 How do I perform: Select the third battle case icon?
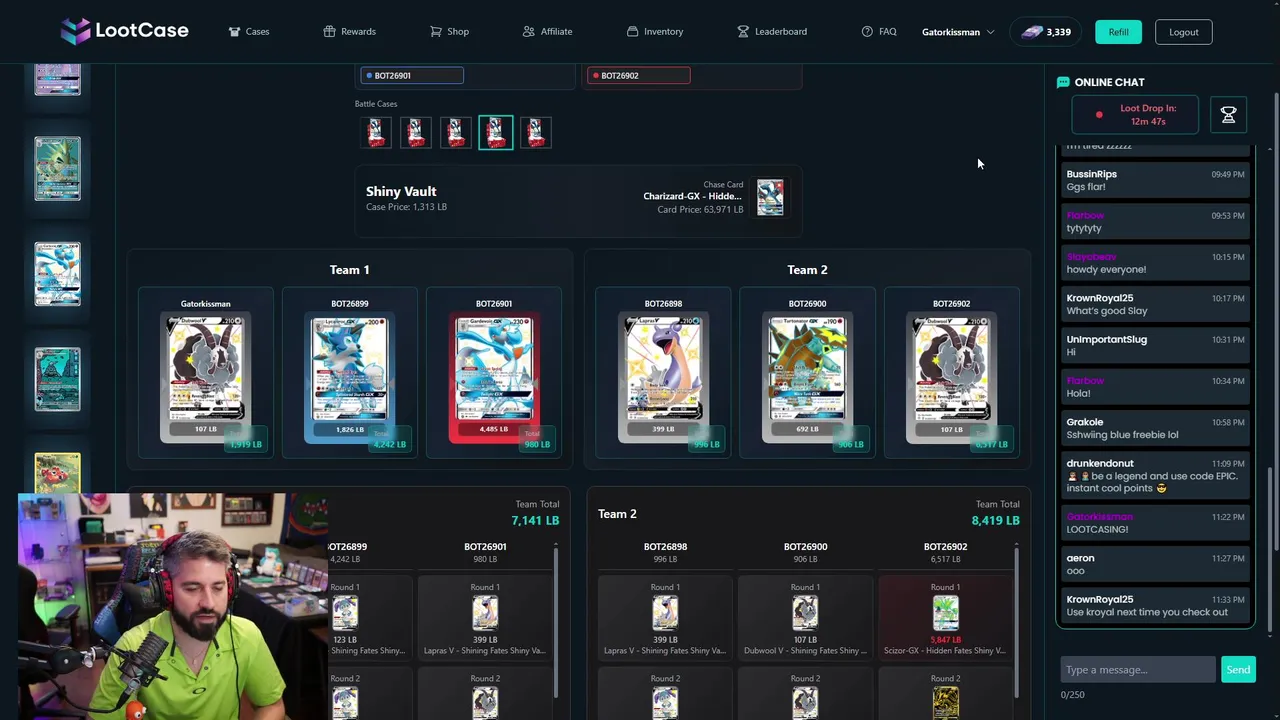pos(456,133)
